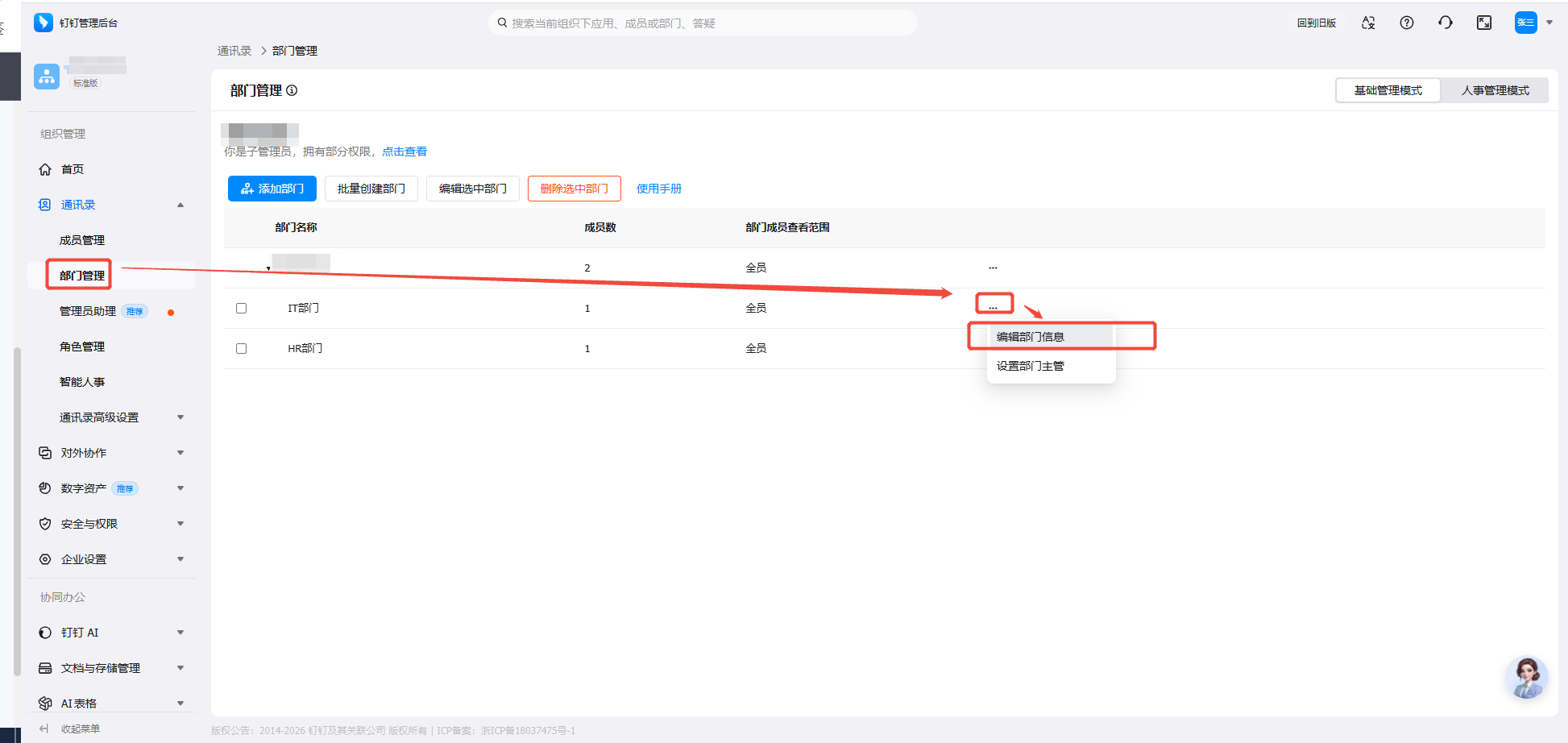Open the AI assistant avatar
1568x743 pixels.
1526,678
